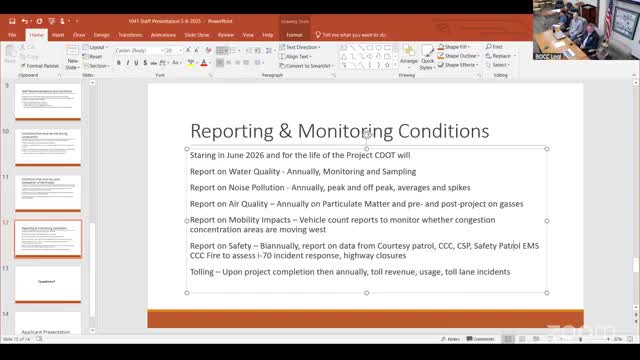This screenshot has width=640, height=360.
Task: Open the Layout dropdown
Action: (x=96, y=47)
